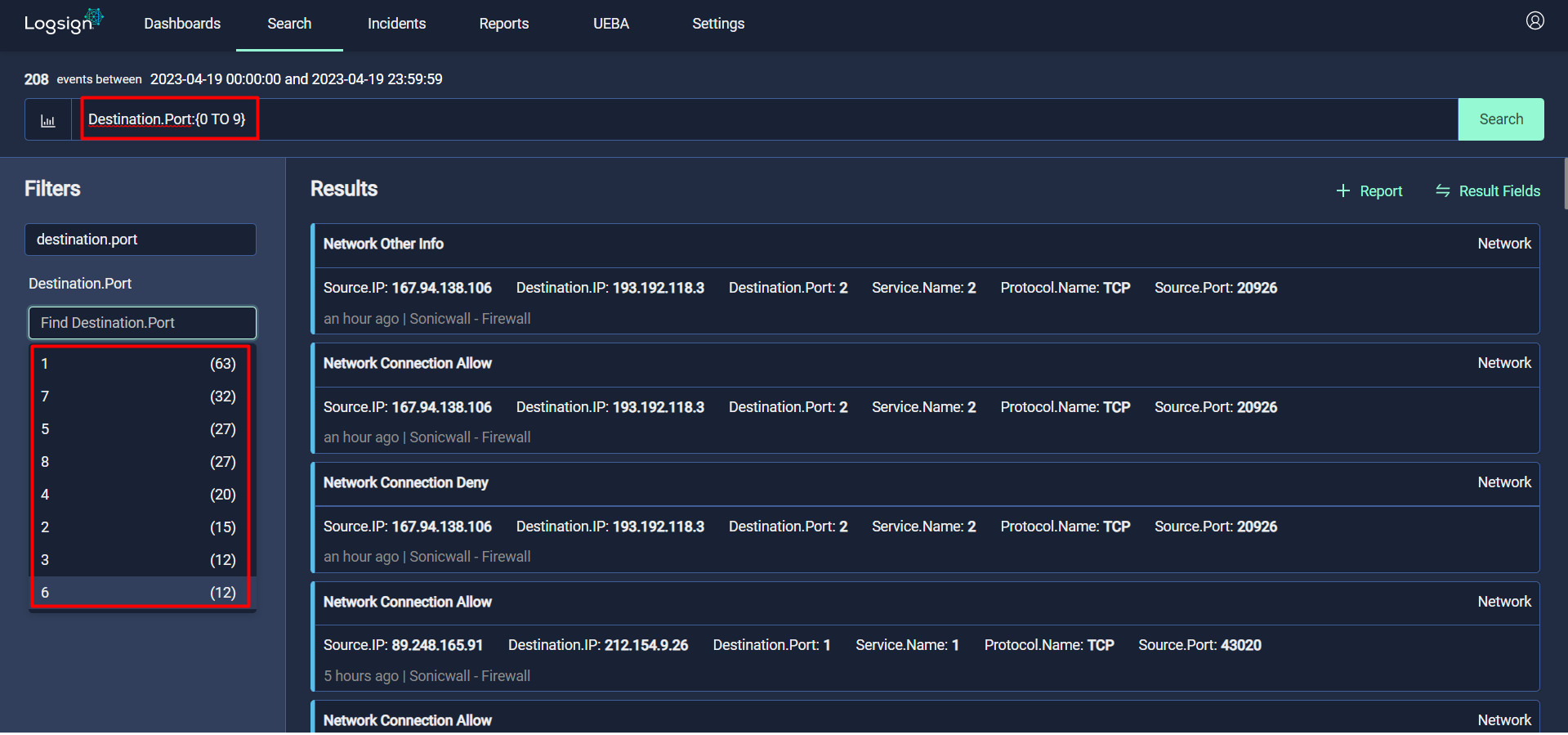Open the Dashboards tab
1568x735 pixels.
pyautogui.click(x=182, y=24)
